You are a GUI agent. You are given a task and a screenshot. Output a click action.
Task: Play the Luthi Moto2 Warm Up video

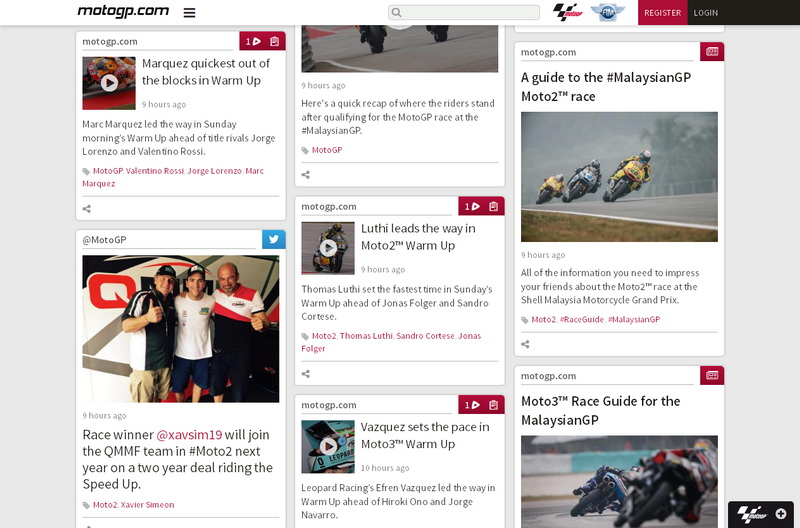click(x=328, y=248)
